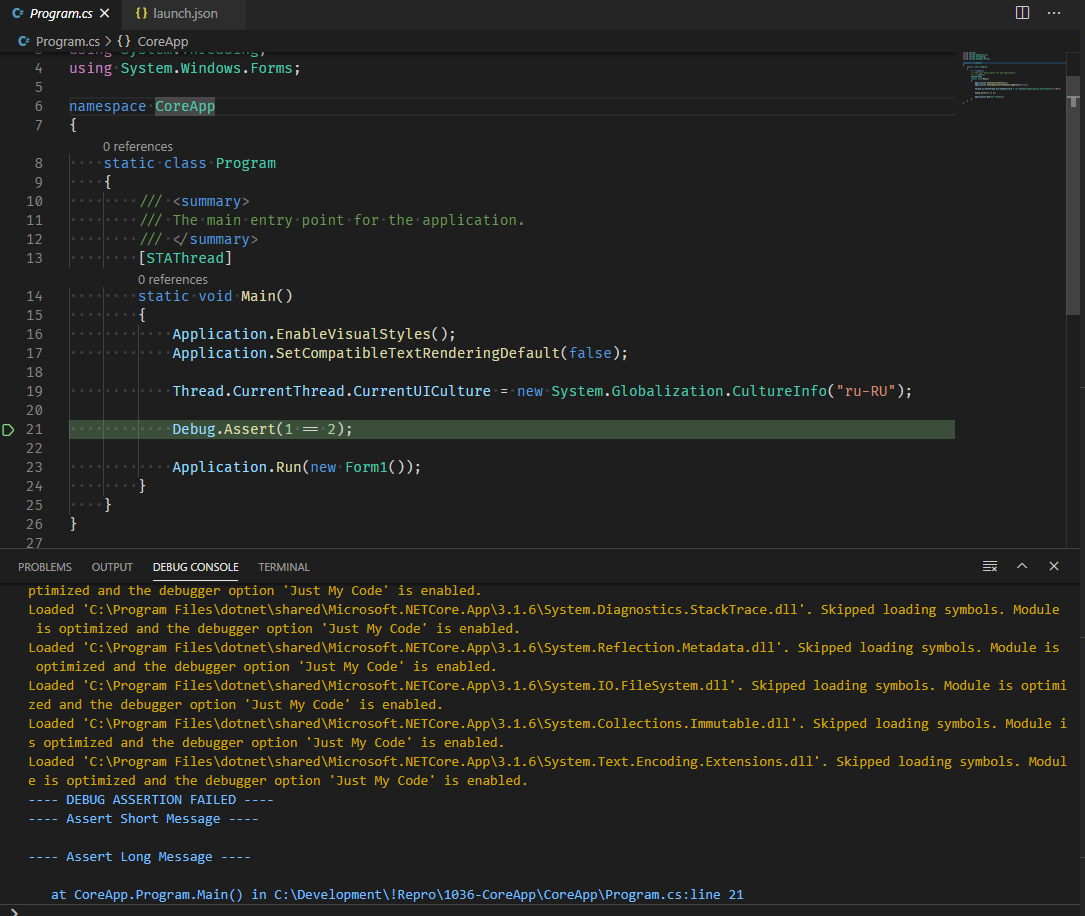This screenshot has height=916, width=1085.
Task: Click the 'static class Program' declaration
Action: (190, 163)
